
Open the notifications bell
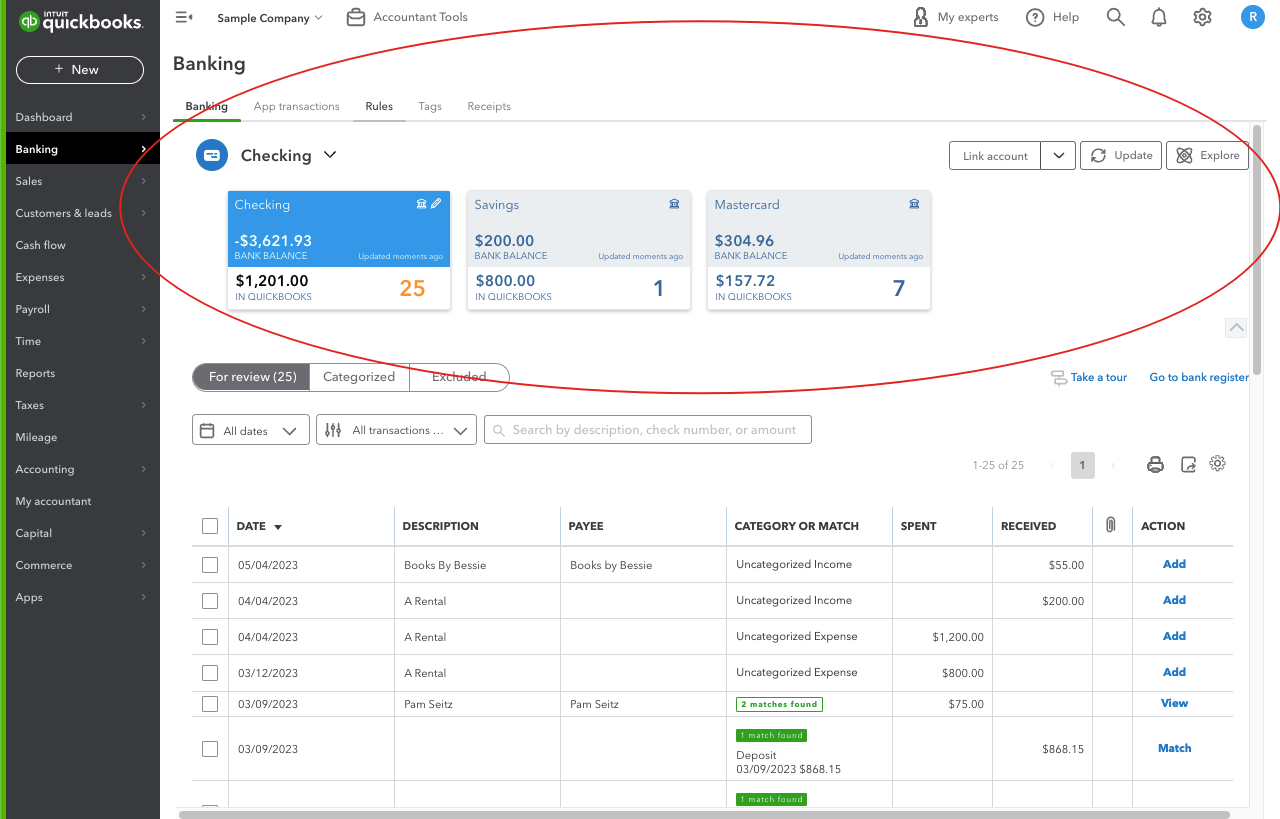pos(1159,17)
